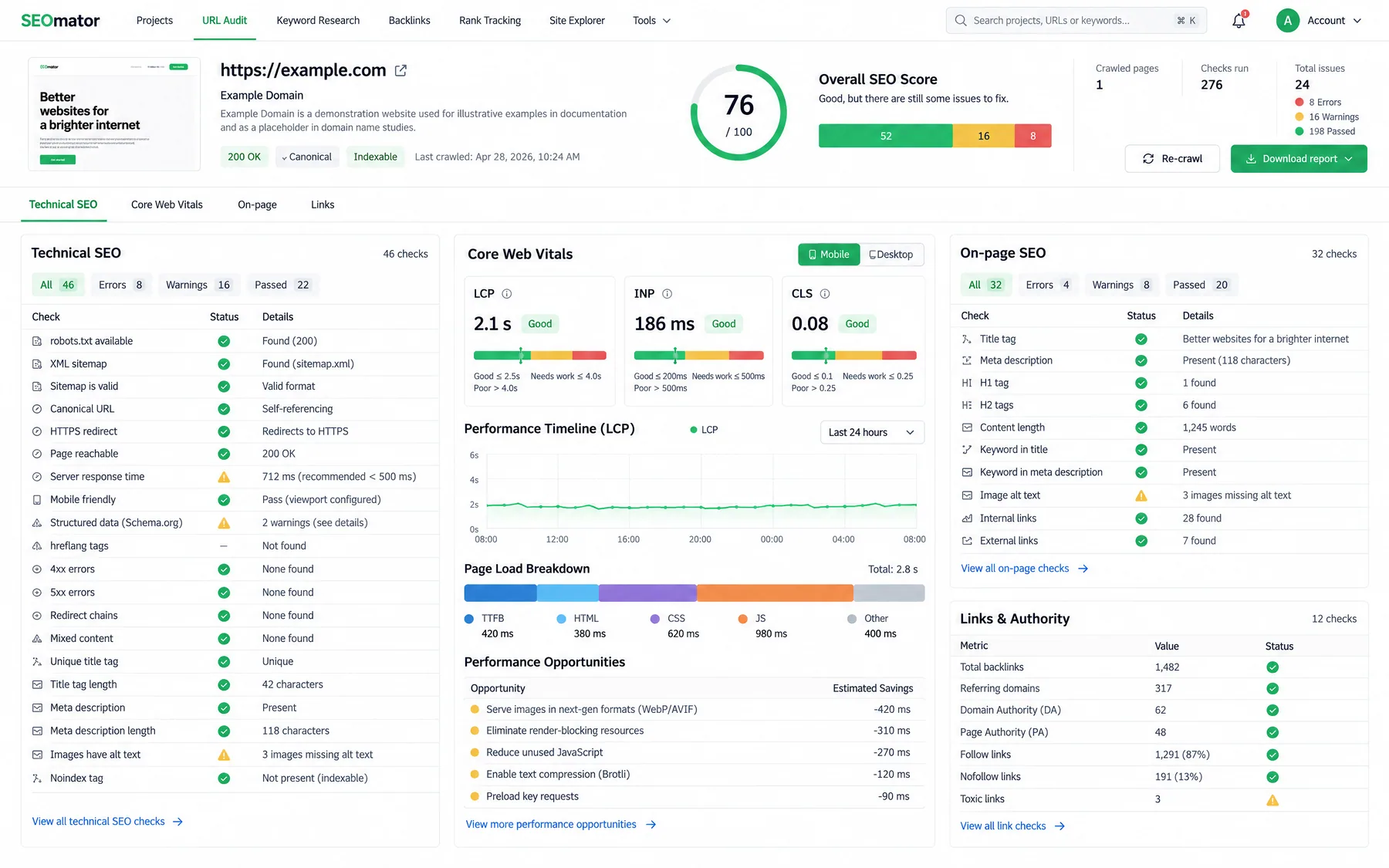Switch Core Web Vitals to Desktop
Viewport: 1389px width, 868px height.
click(x=891, y=255)
